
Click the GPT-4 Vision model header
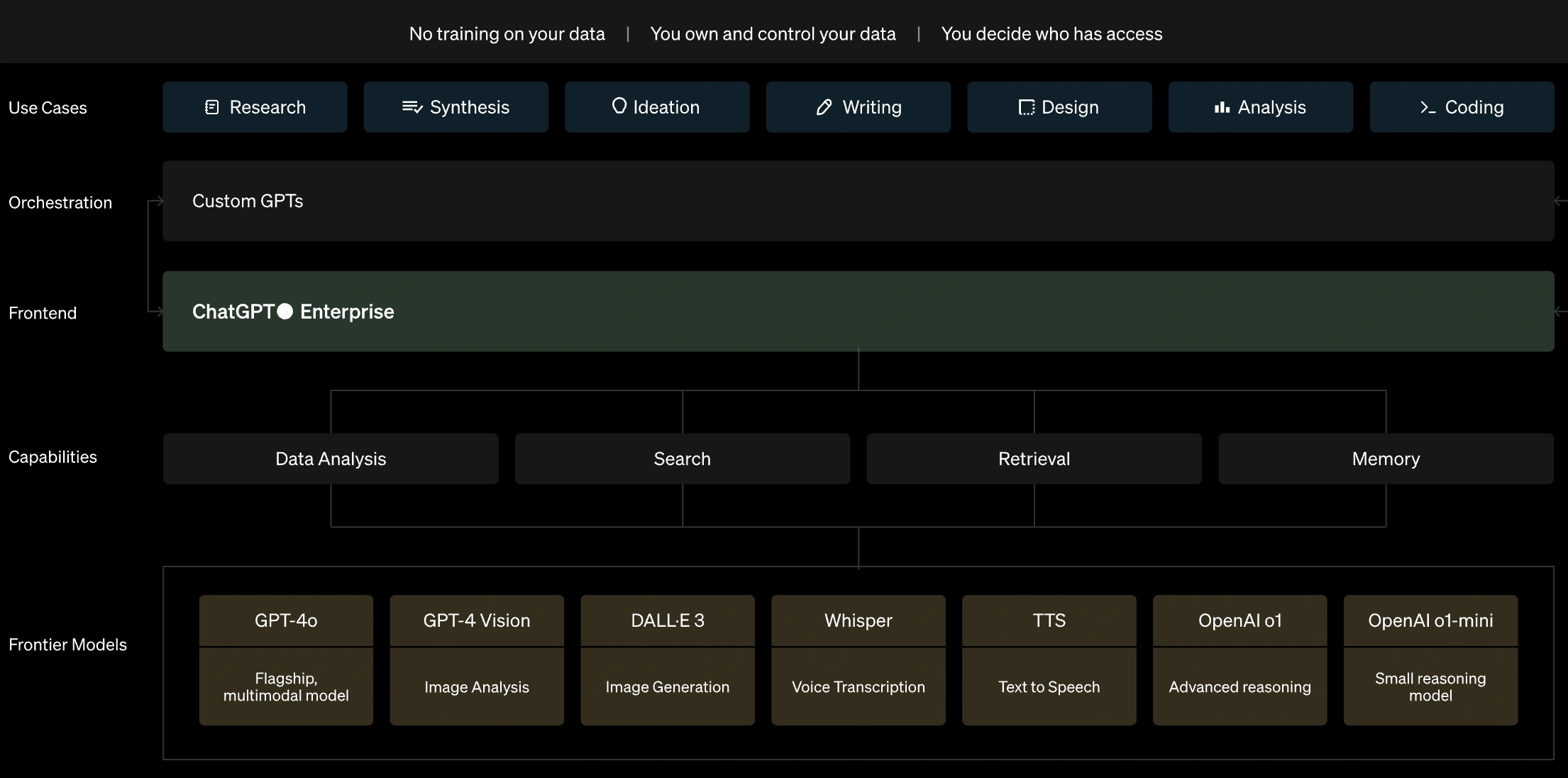coord(477,620)
